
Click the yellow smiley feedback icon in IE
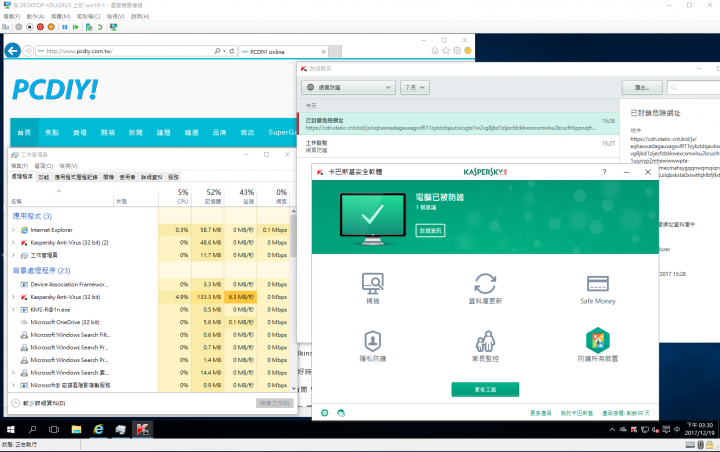(x=468, y=51)
